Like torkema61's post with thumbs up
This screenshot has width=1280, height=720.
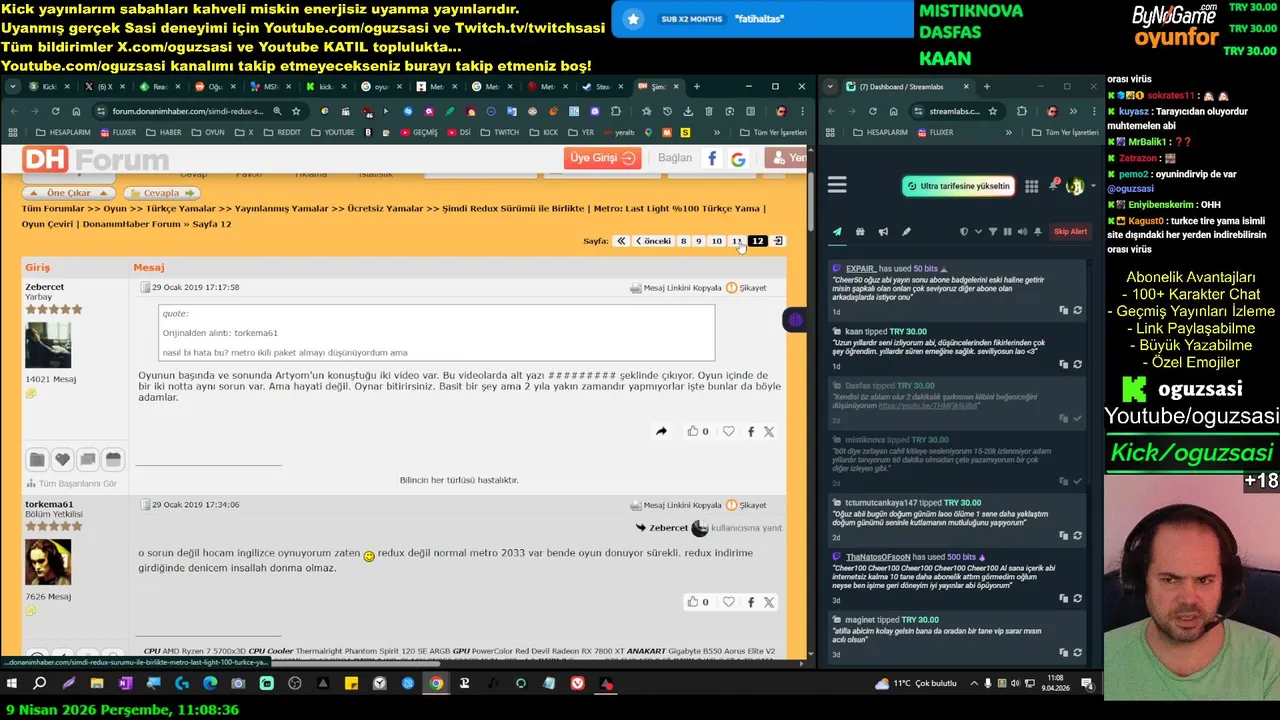click(x=692, y=601)
